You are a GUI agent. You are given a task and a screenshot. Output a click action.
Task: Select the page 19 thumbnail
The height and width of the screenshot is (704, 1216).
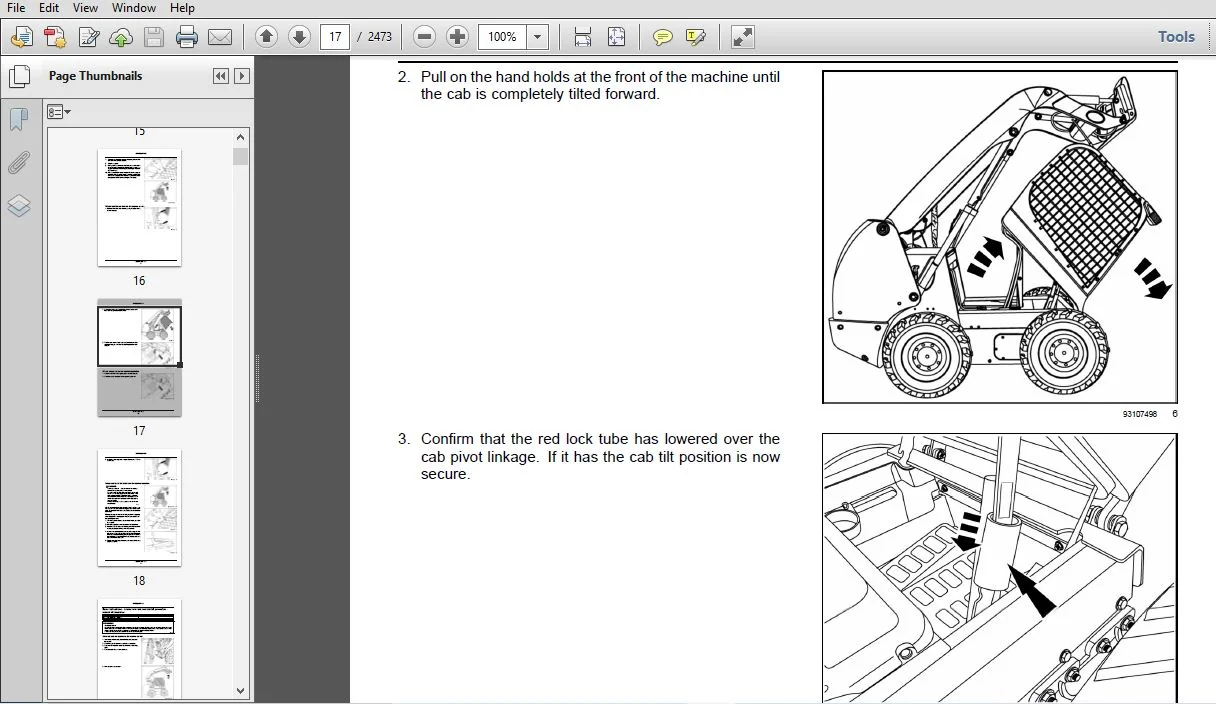139,650
